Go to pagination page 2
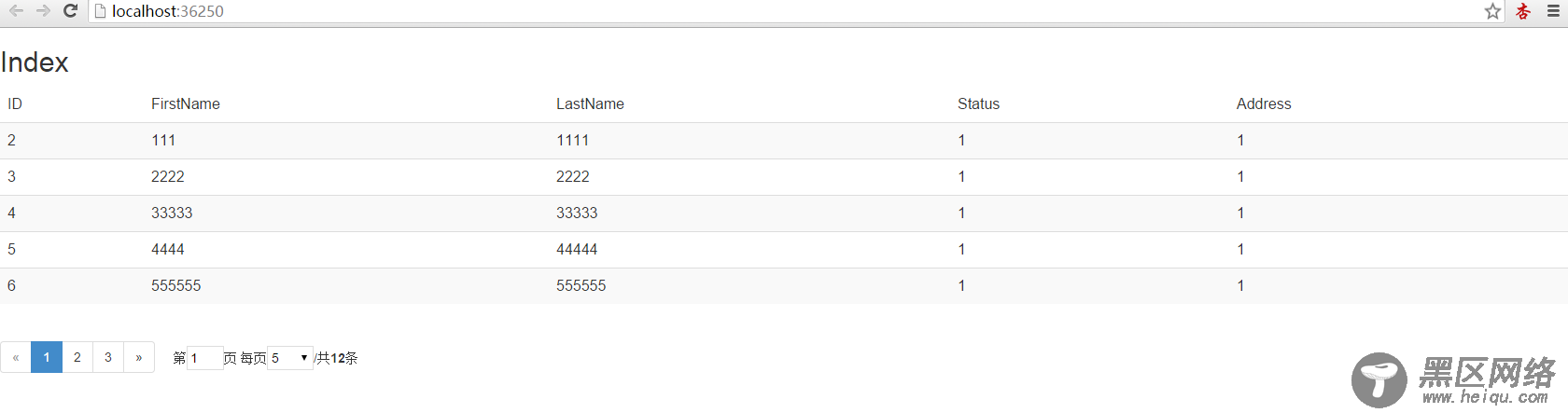Viewport: 1568px width, 413px height. [77, 357]
